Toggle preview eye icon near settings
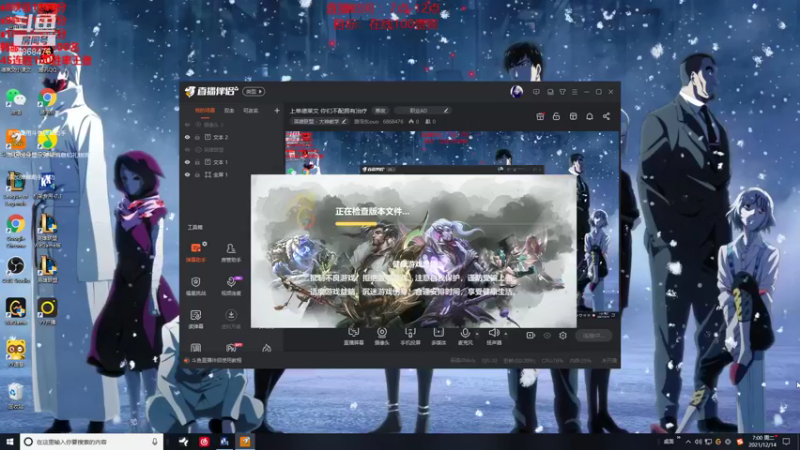800x450 pixels. 547,335
